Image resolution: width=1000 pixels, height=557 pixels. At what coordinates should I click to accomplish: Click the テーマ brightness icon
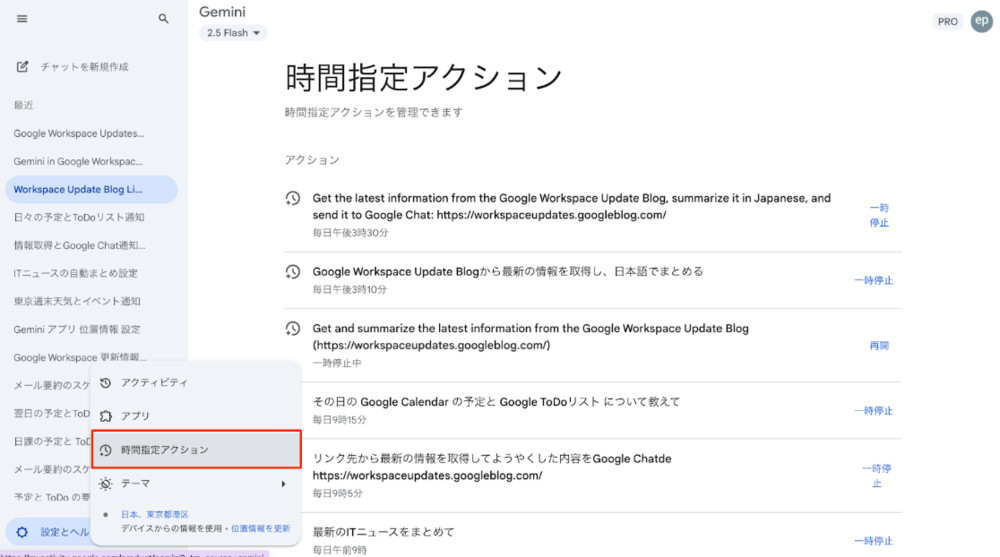coord(106,484)
